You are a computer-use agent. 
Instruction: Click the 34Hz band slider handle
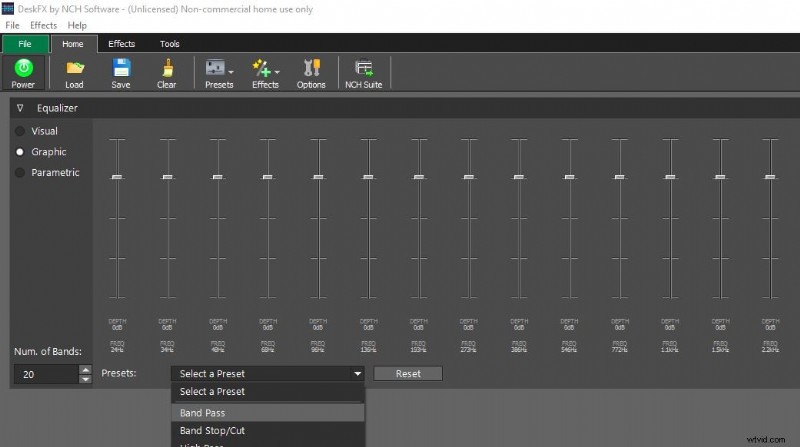click(x=167, y=177)
